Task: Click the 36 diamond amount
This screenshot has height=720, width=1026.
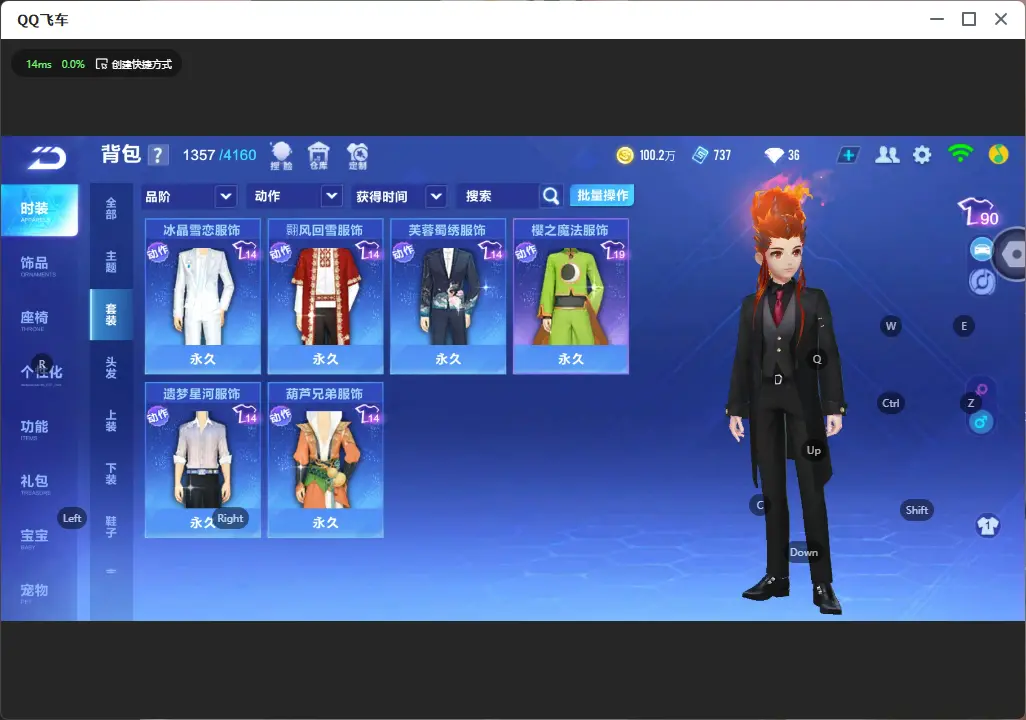Action: pyautogui.click(x=794, y=155)
